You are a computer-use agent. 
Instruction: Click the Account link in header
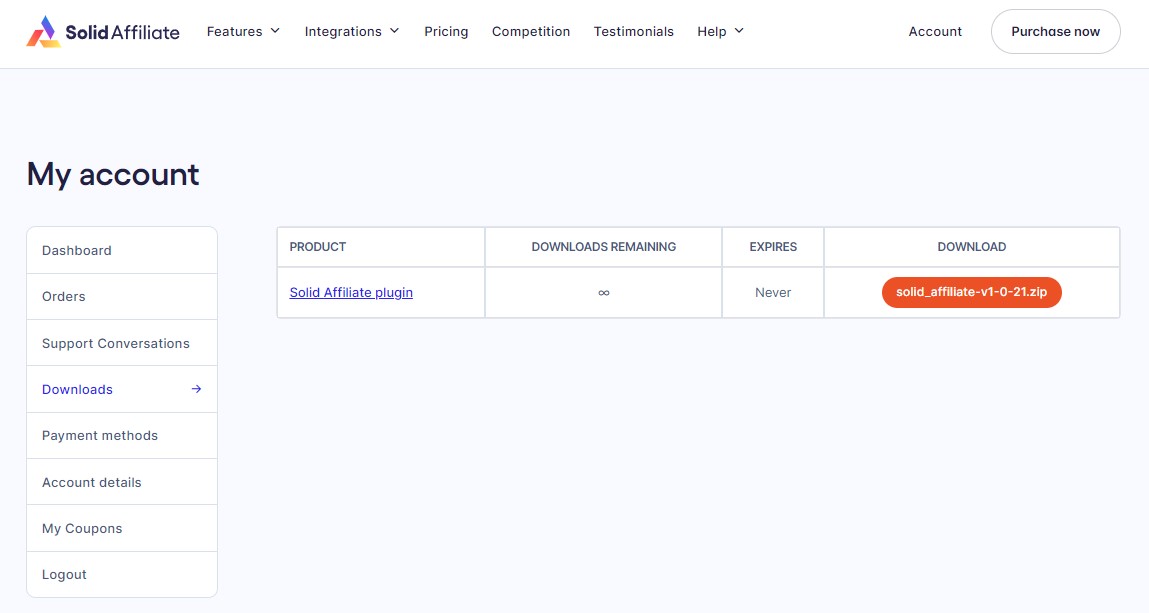click(x=935, y=31)
